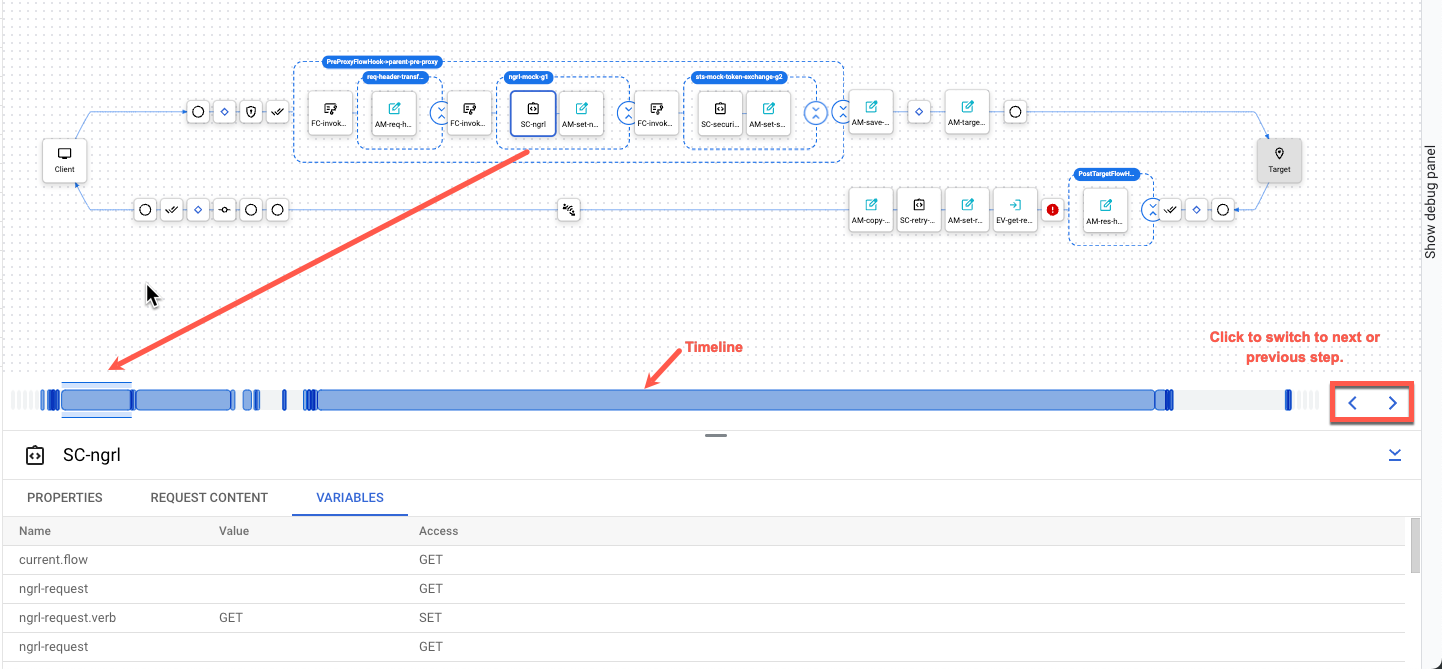This screenshot has height=669, width=1442.
Task: Click the AM-res-h policy in PostTargetFlowHook
Action: coord(1105,210)
